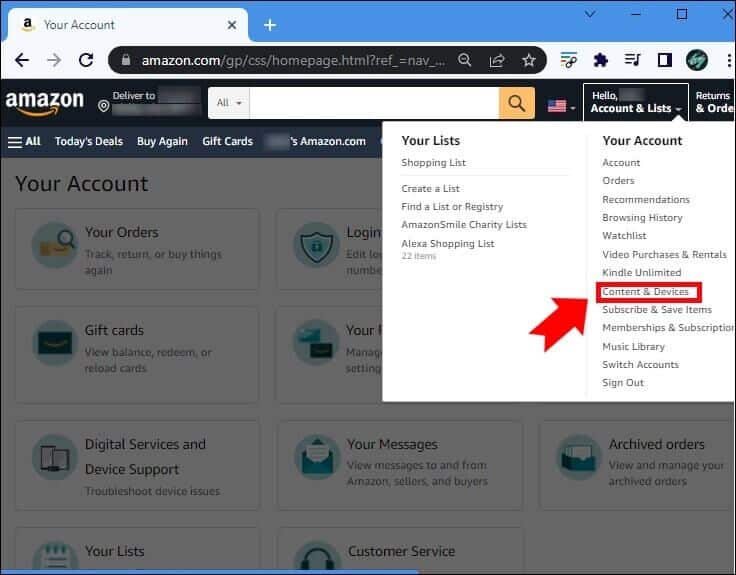Click the Your Messages envelope icon
This screenshot has width=736, height=575.
click(x=317, y=457)
